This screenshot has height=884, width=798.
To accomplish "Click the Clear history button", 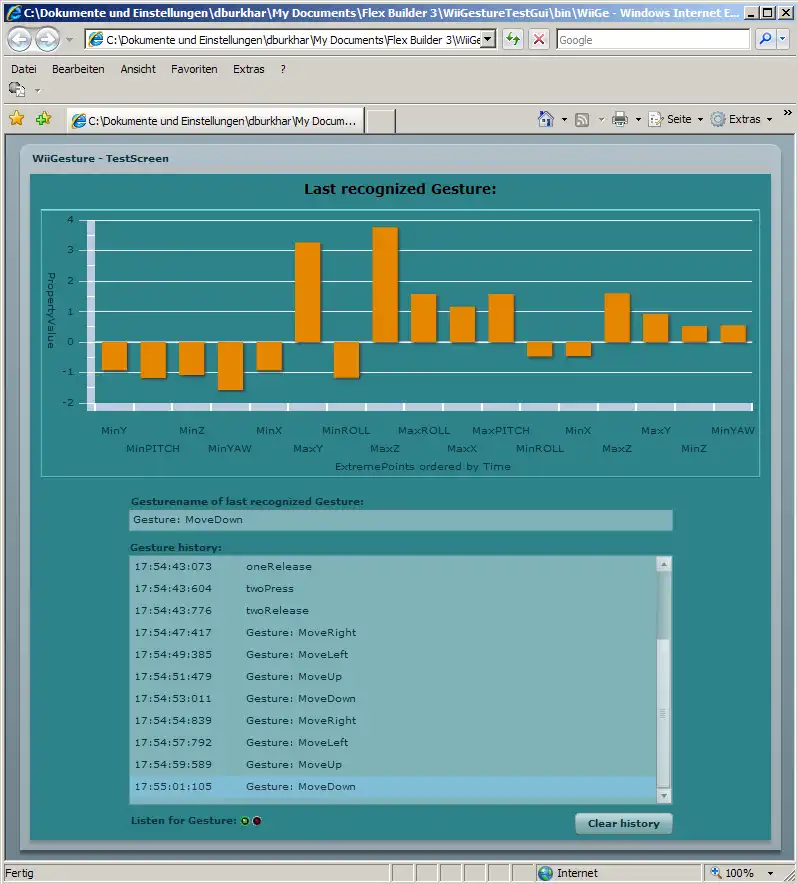I will coord(624,824).
